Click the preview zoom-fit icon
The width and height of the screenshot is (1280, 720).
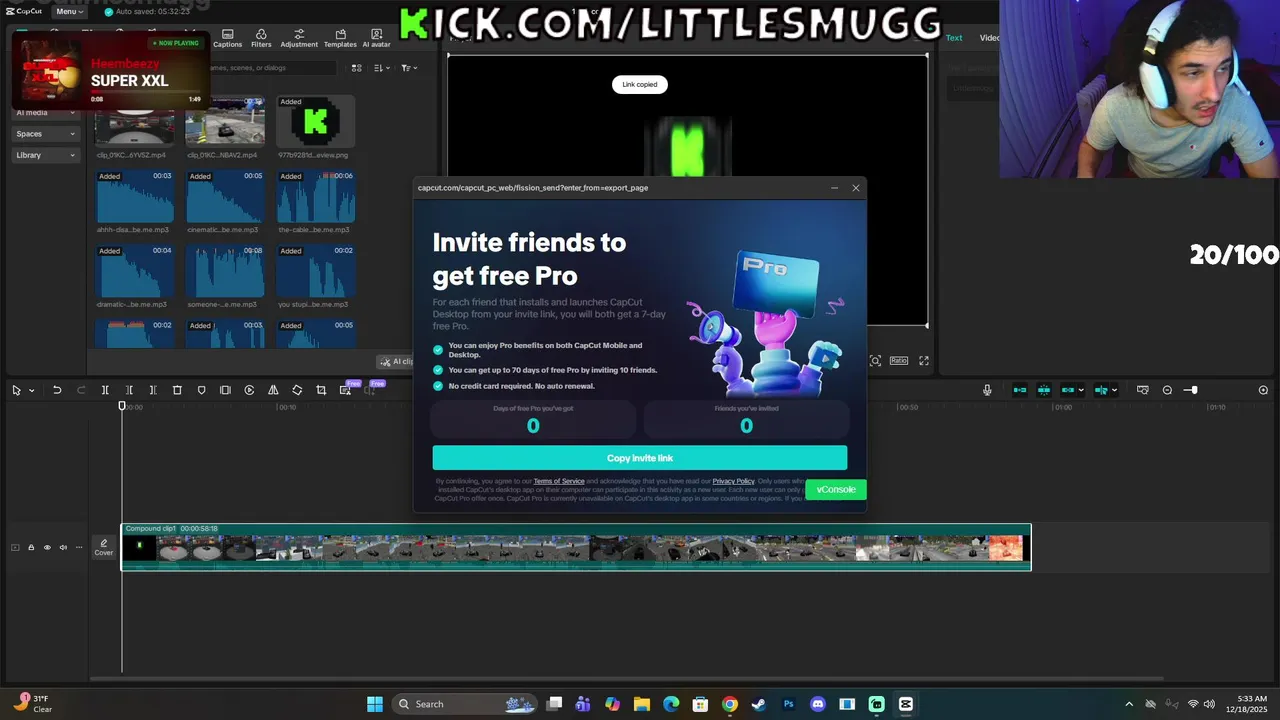pyautogui.click(x=875, y=361)
